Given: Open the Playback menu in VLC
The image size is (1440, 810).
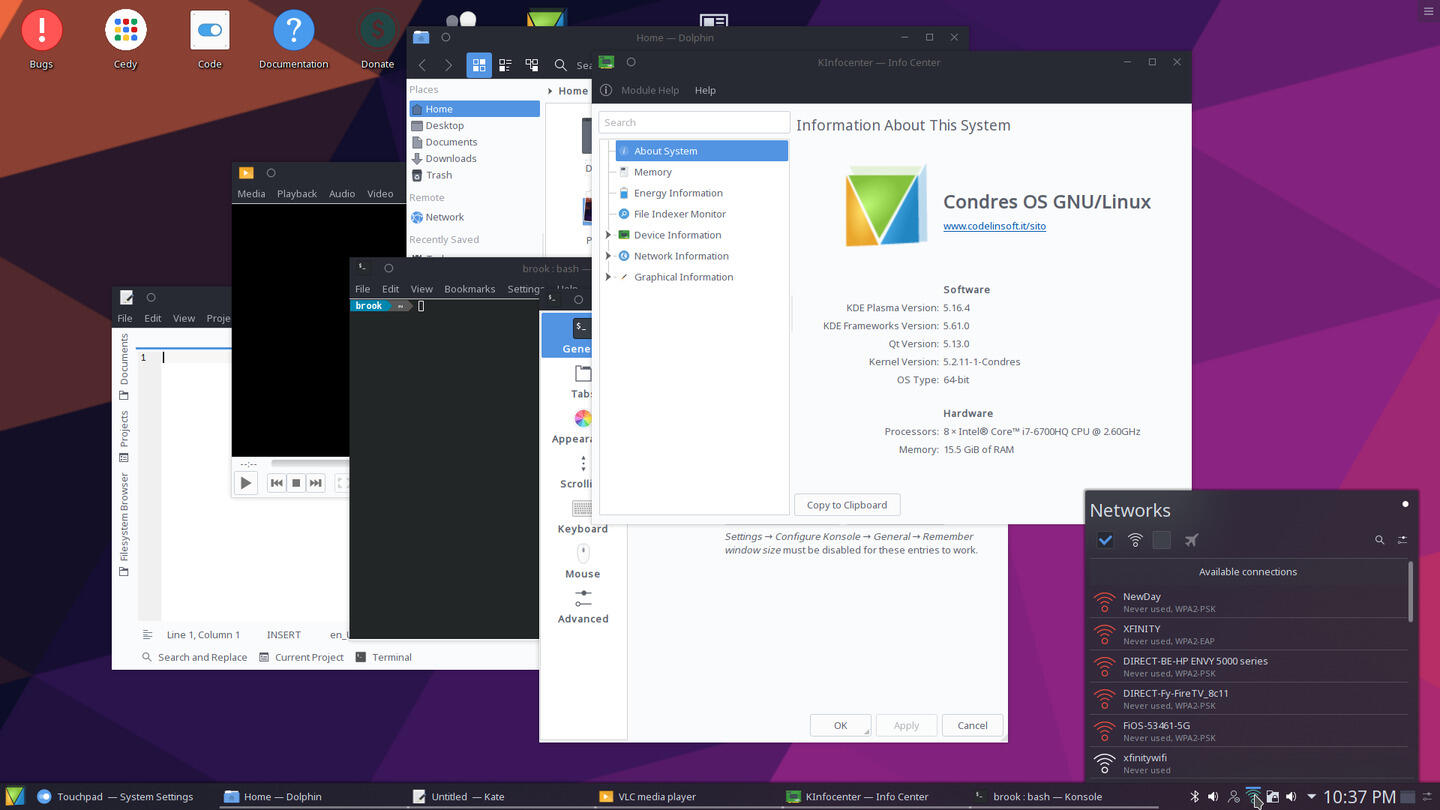Looking at the screenshot, I should [x=297, y=194].
